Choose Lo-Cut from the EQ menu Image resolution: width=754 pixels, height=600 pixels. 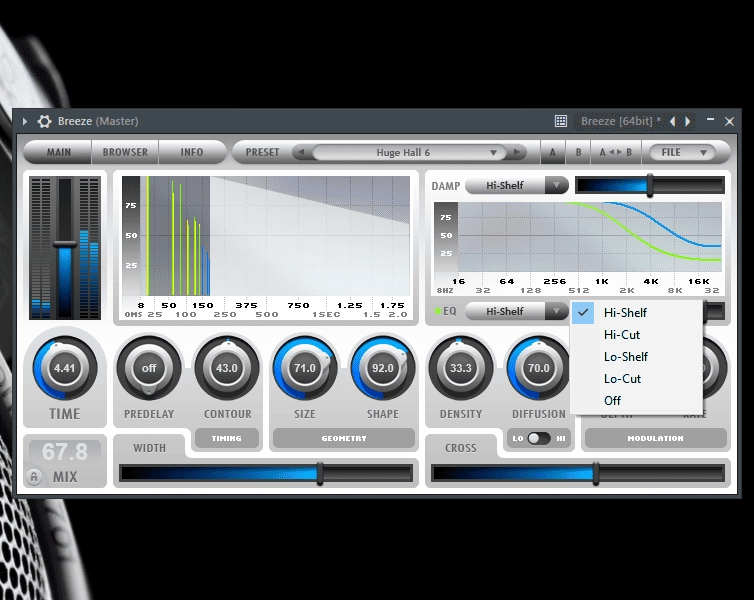636,379
